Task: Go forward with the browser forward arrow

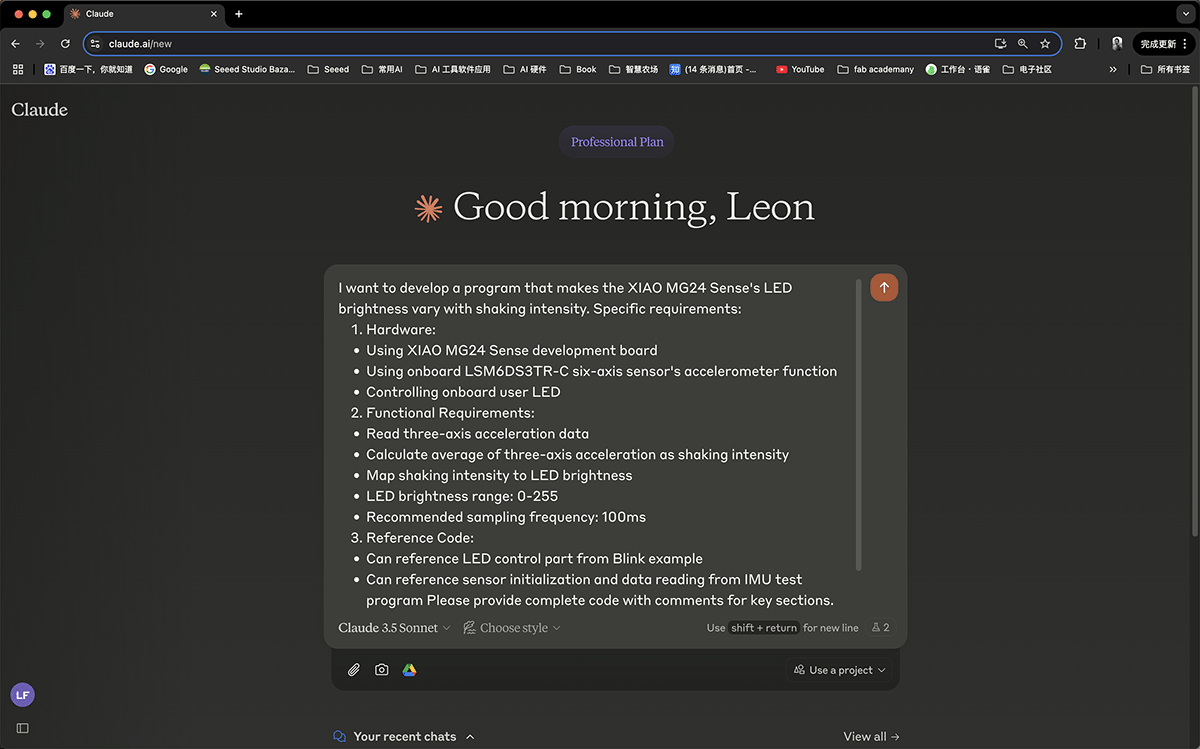Action: [40, 44]
